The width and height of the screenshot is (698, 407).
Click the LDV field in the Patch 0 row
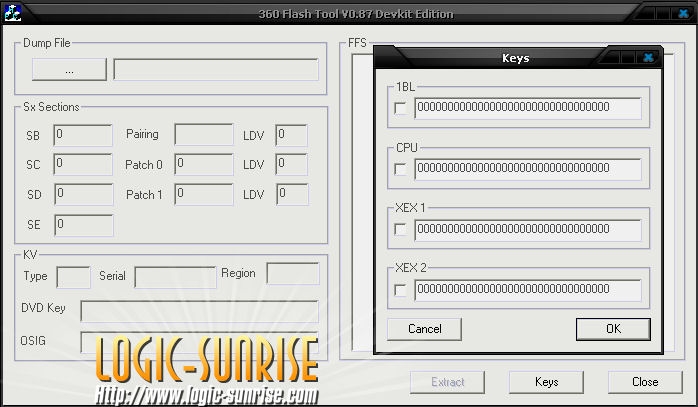click(291, 165)
